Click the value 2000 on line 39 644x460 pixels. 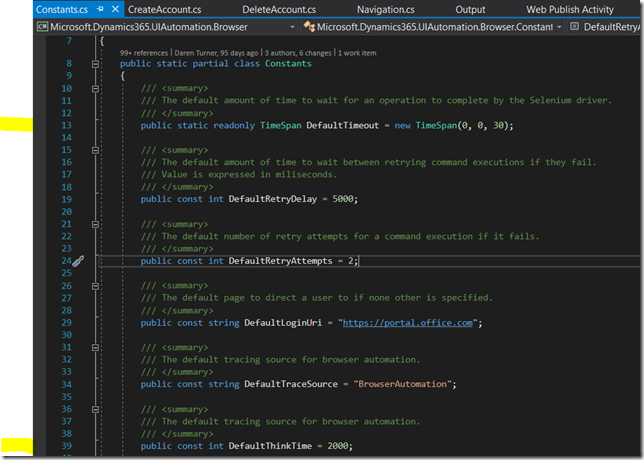pyautogui.click(x=338, y=446)
